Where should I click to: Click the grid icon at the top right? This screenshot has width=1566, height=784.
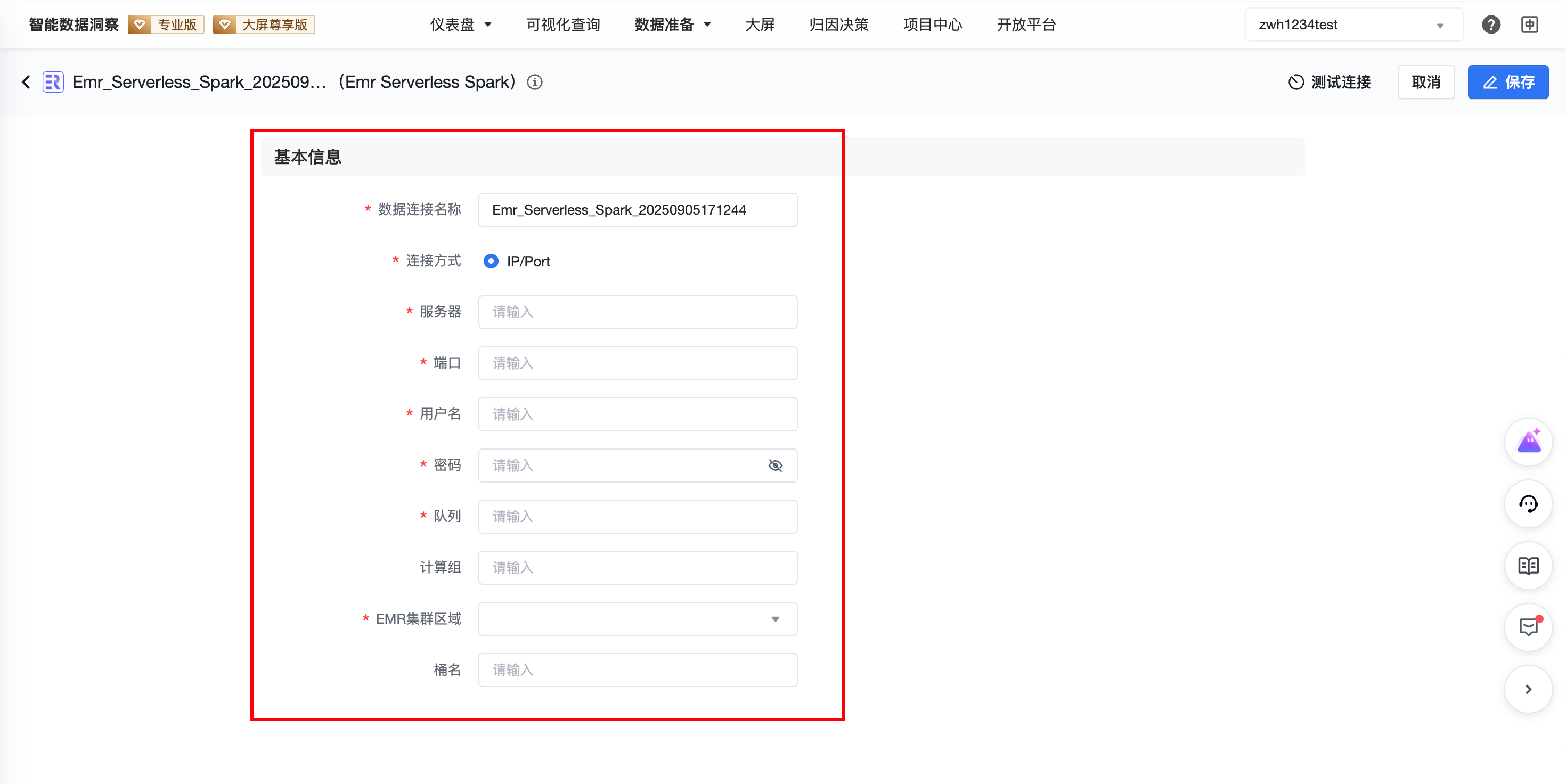coord(1530,24)
